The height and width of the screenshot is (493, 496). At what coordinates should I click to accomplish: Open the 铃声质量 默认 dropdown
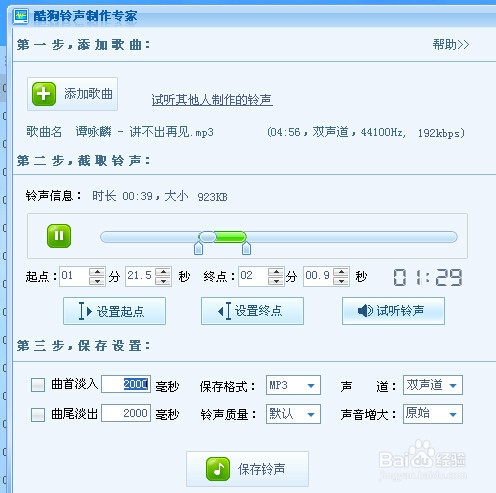pos(293,414)
